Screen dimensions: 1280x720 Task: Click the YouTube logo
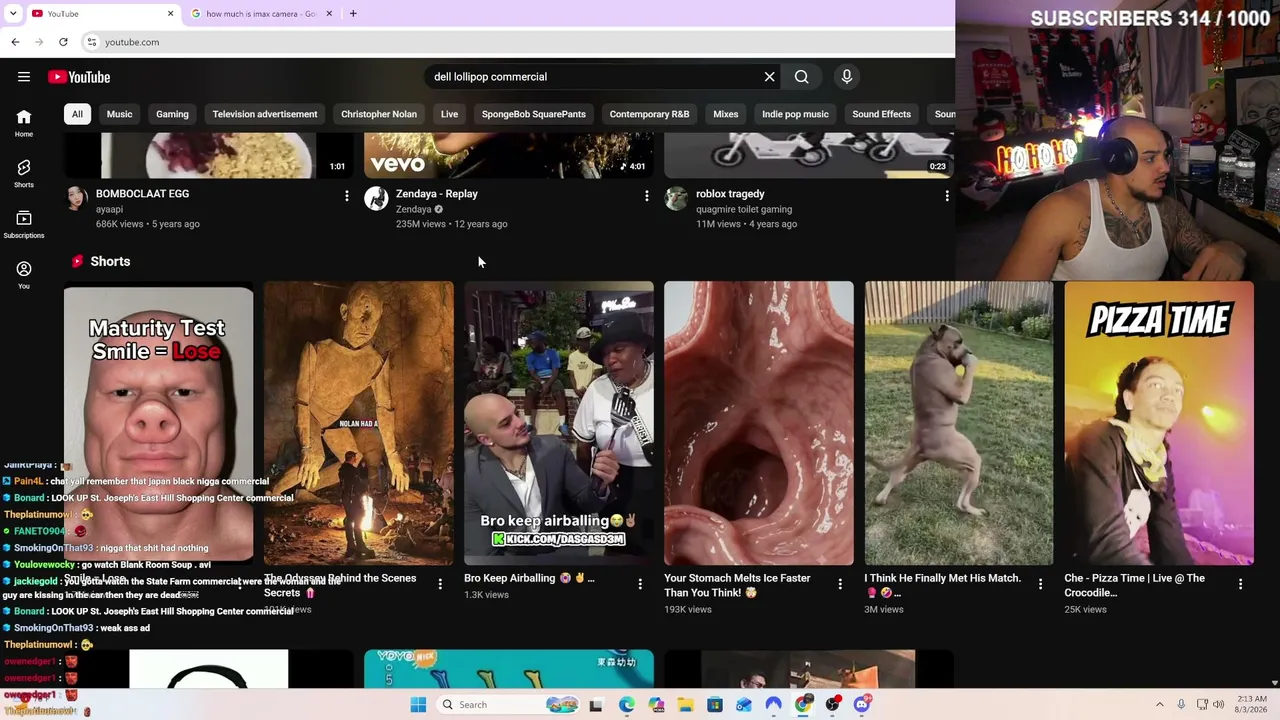coord(79,77)
